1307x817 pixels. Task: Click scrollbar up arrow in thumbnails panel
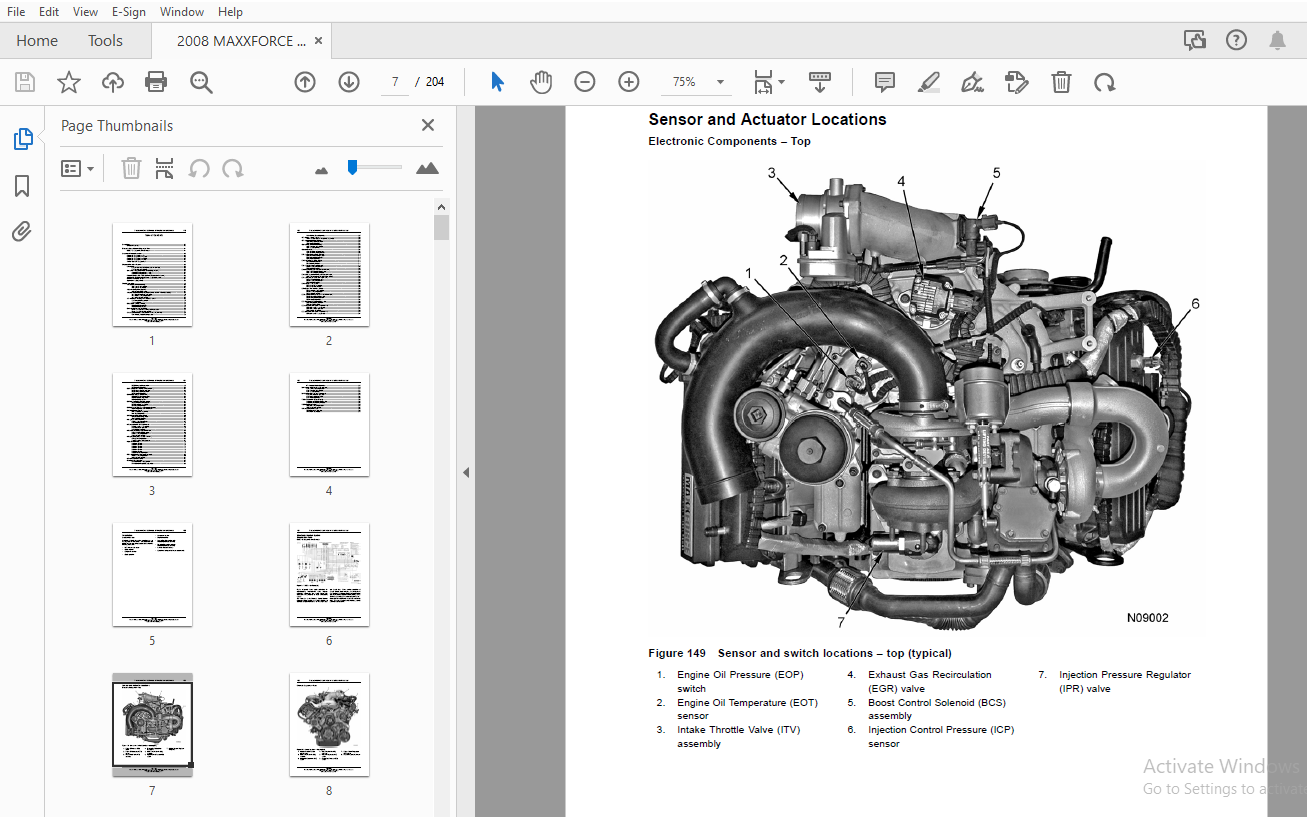point(441,206)
